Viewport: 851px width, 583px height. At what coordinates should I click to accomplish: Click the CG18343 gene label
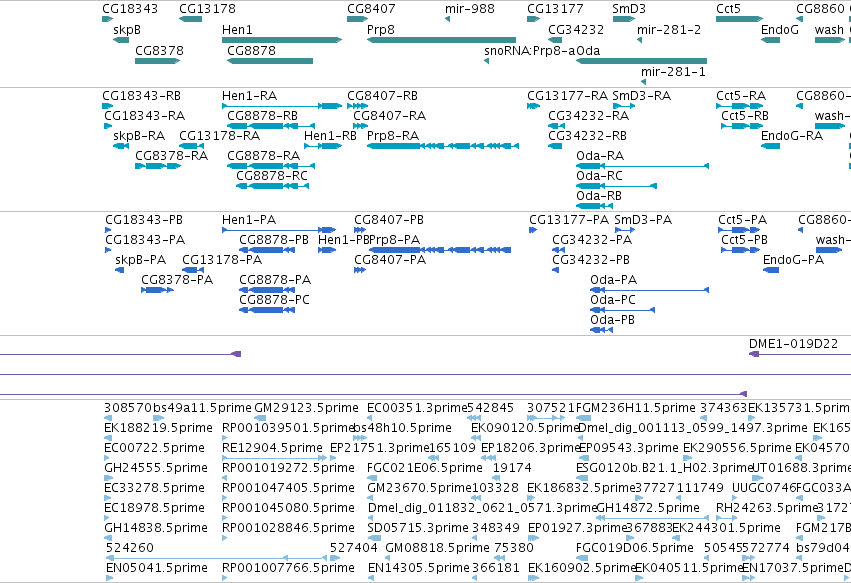click(x=130, y=9)
